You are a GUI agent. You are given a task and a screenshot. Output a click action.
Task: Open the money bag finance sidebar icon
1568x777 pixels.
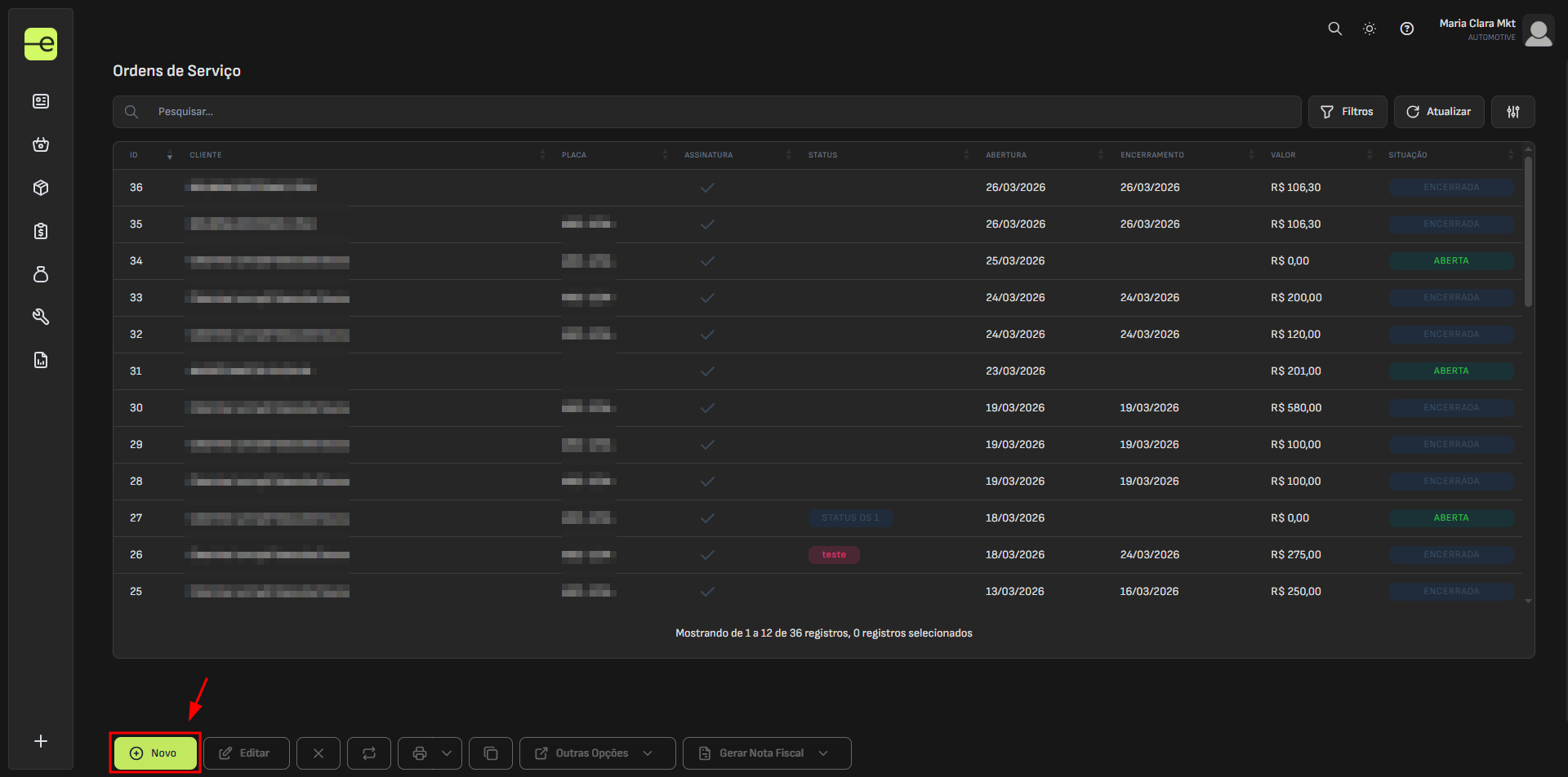point(41,274)
